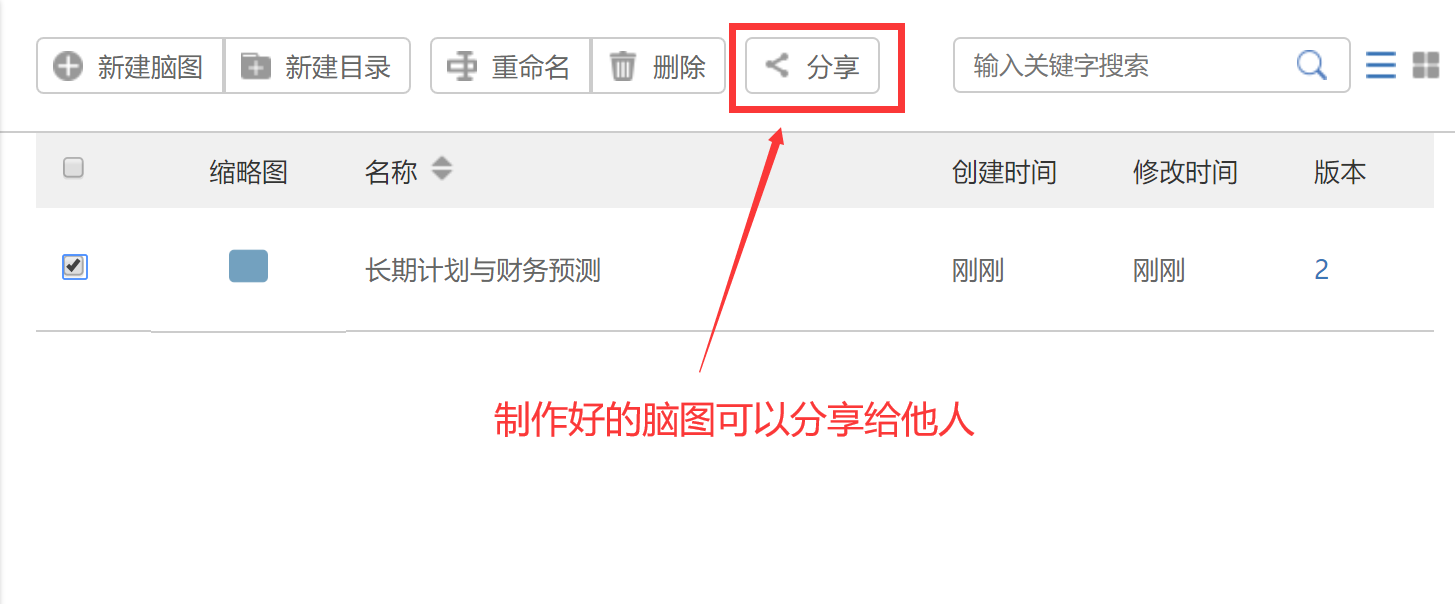Click the plus icon for 新建脑图

tap(68, 67)
